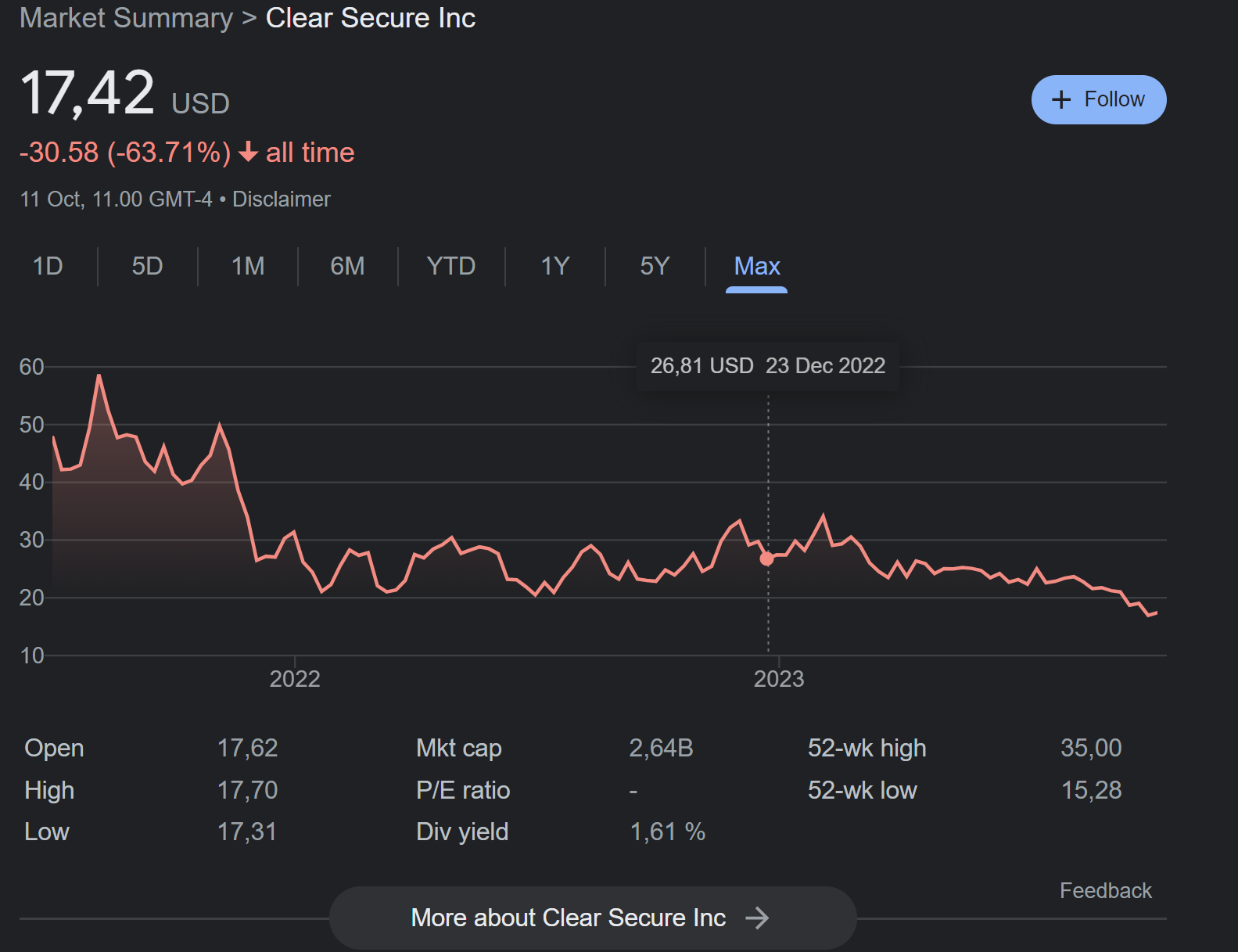Click the red down arrow icon
The image size is (1238, 952).
248,152
